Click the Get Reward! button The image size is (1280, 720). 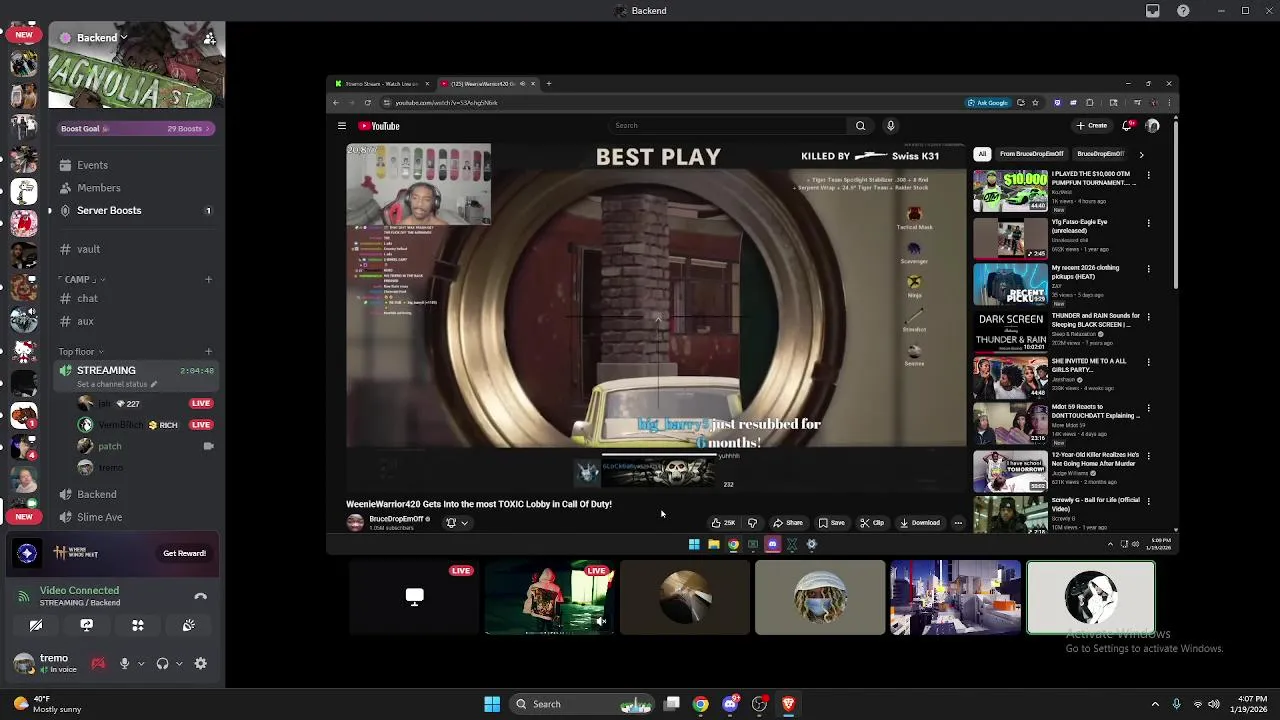point(185,553)
